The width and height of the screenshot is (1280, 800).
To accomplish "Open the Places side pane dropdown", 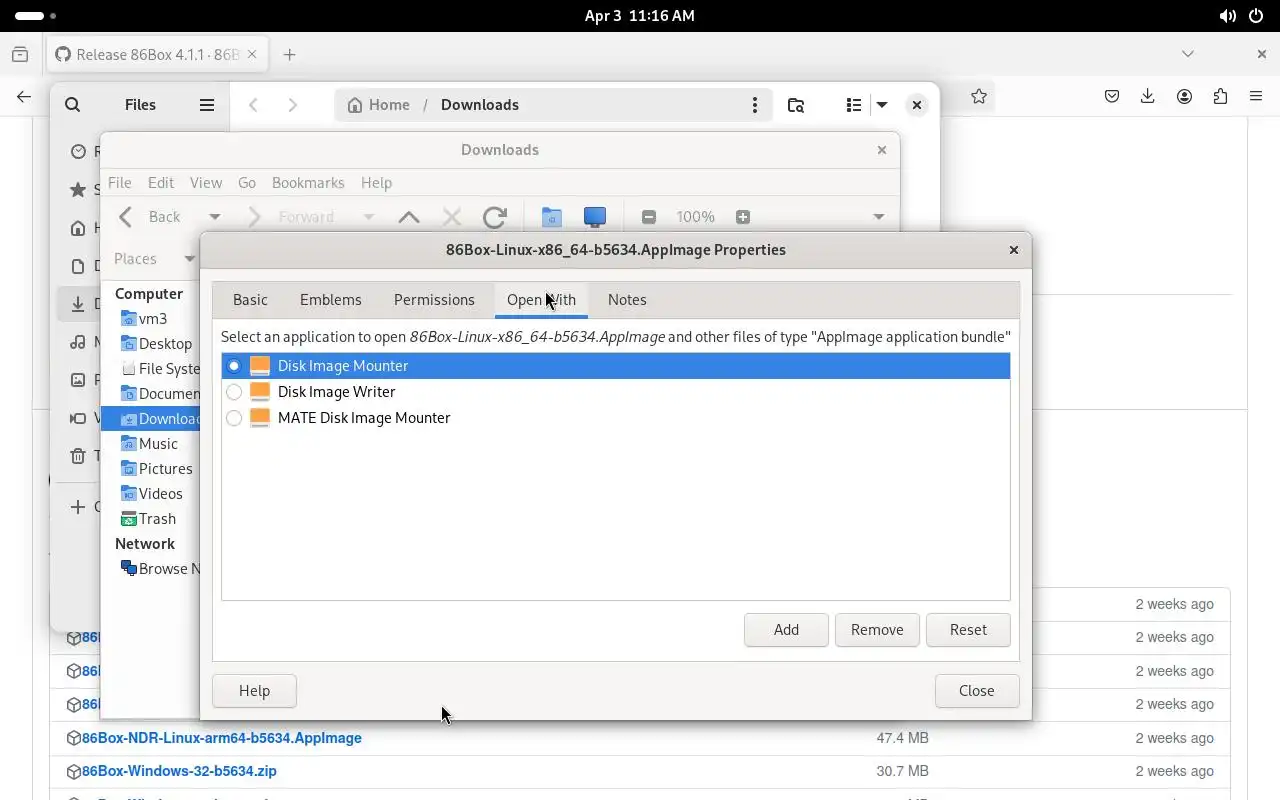I will point(189,259).
